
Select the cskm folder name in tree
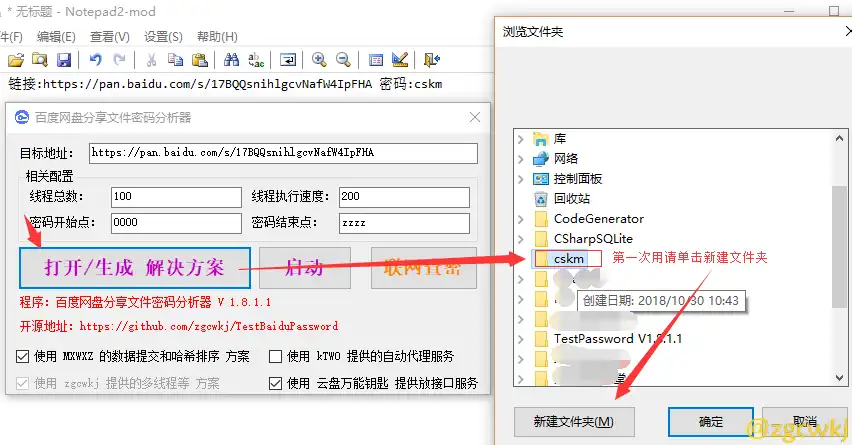coord(569,259)
